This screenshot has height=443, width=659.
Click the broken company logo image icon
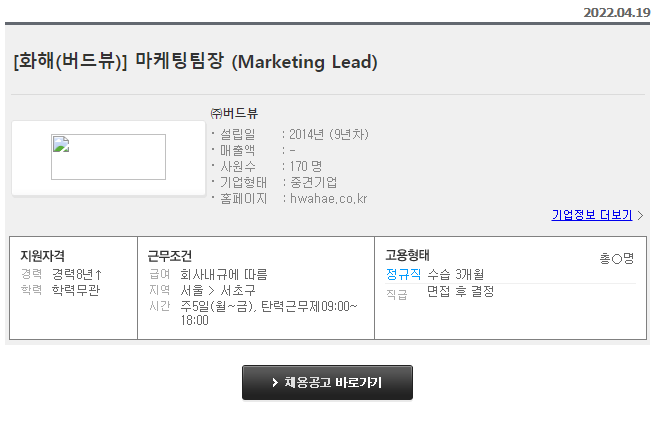(61, 144)
